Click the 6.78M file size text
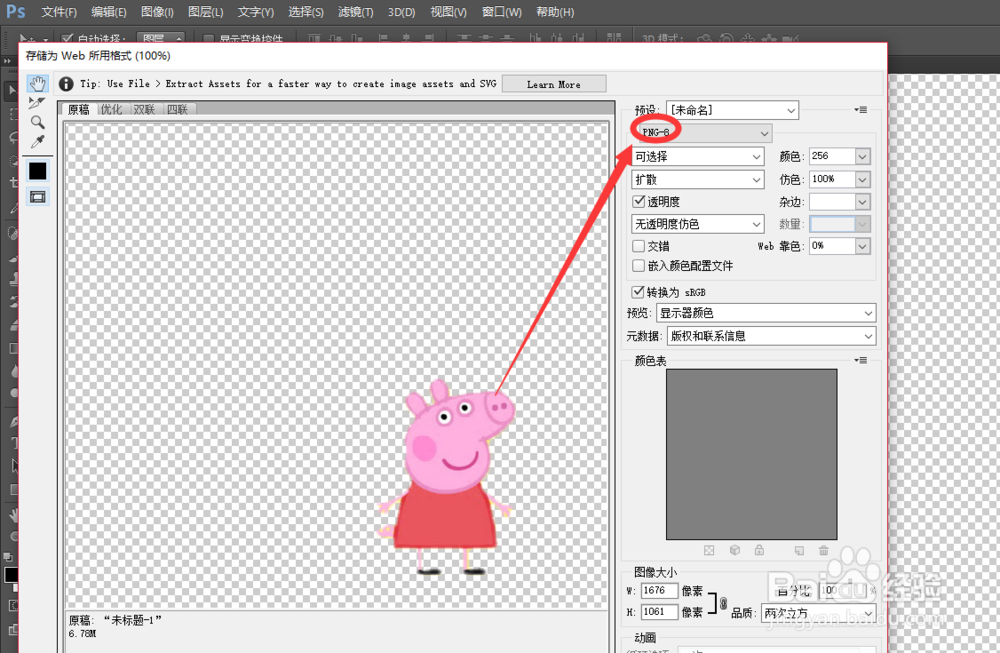Screen dimensions: 1000x653 point(82,634)
